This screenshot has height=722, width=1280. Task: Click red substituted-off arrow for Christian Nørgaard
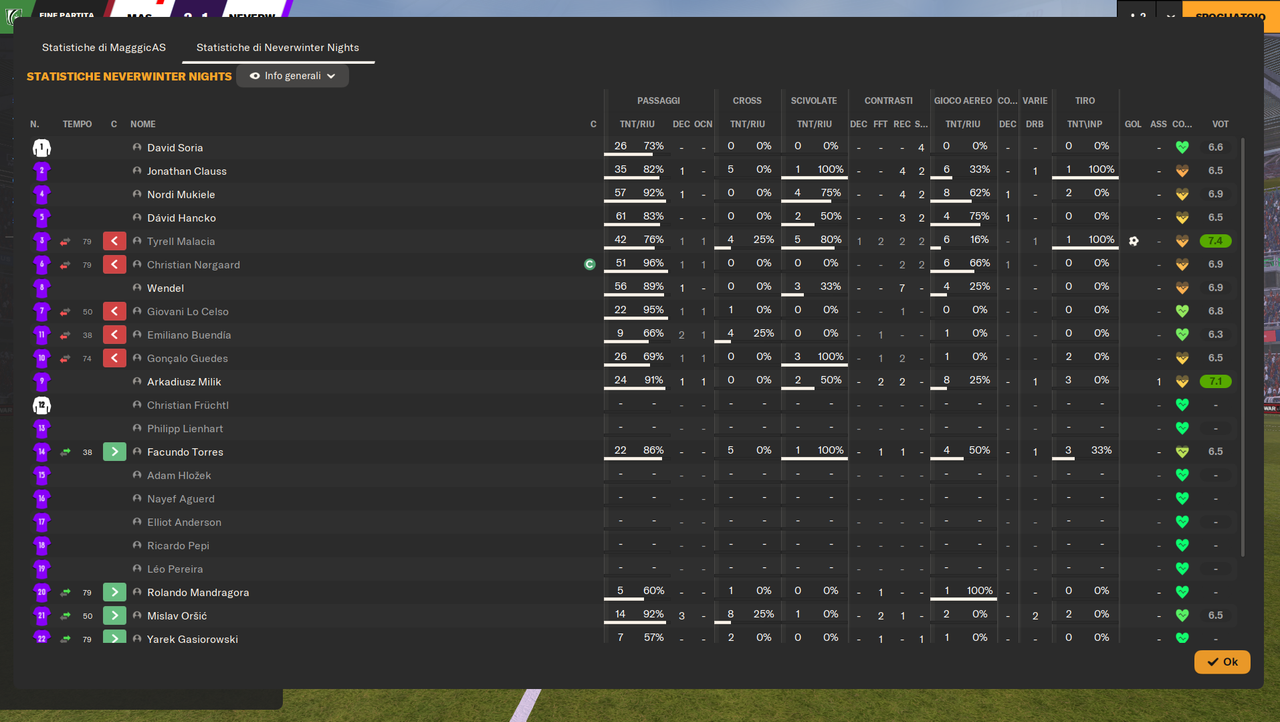tap(114, 265)
